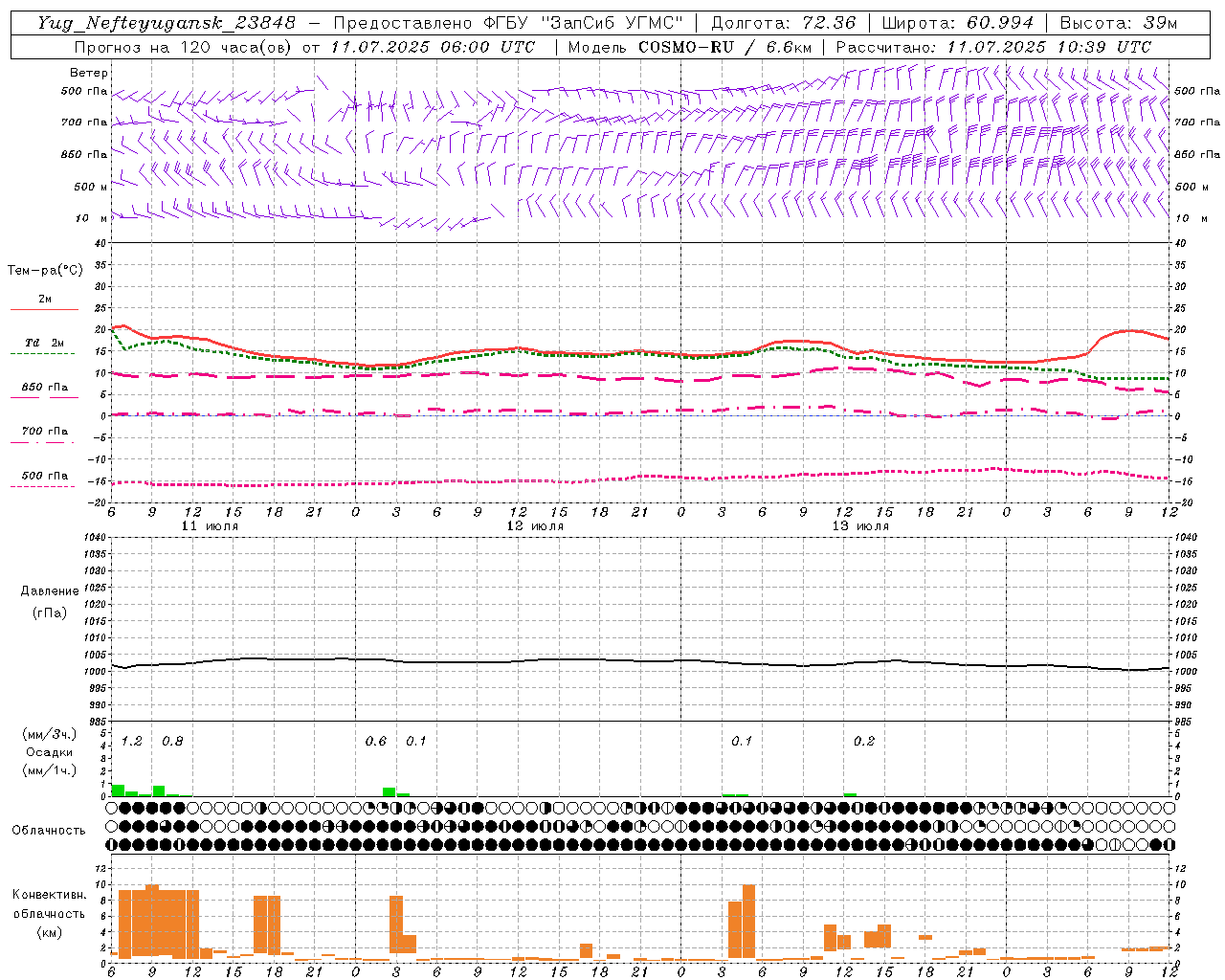
Task: Click the Ветер panel label
Action: tap(89, 73)
